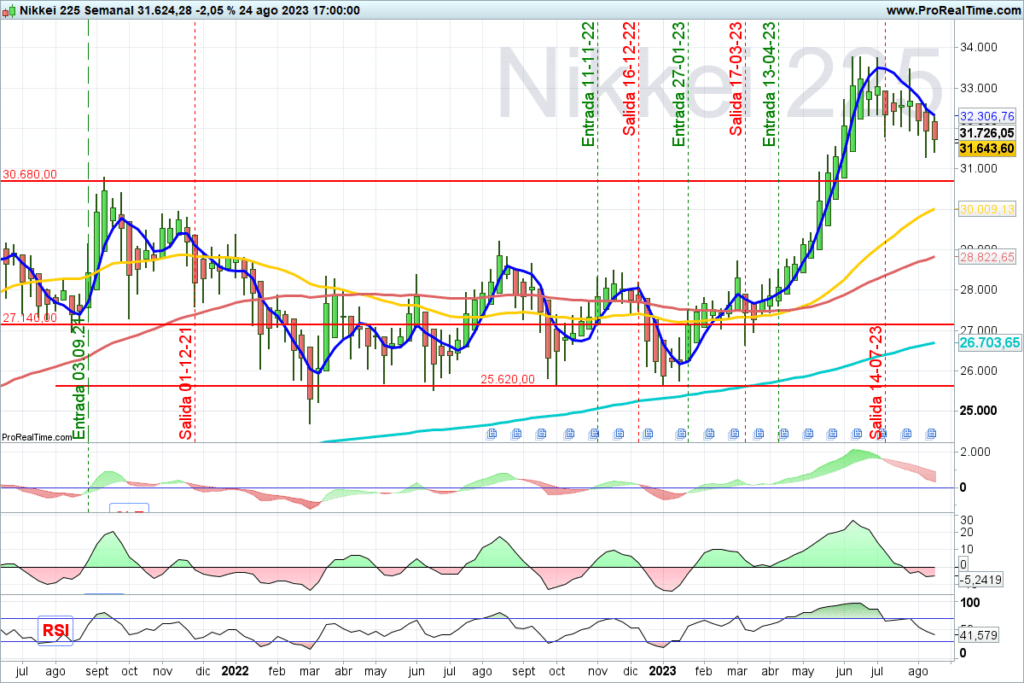
Task: Click the 31.000 price axis tick
Action: pyautogui.click(x=978, y=168)
